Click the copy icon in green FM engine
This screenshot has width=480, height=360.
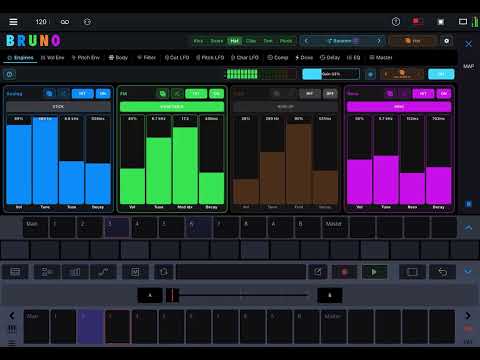point(163,94)
